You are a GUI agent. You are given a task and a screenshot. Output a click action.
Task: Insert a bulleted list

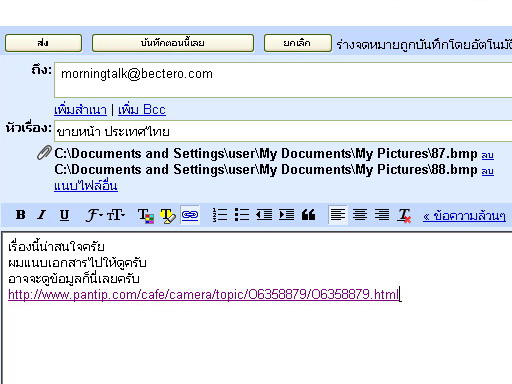242,215
